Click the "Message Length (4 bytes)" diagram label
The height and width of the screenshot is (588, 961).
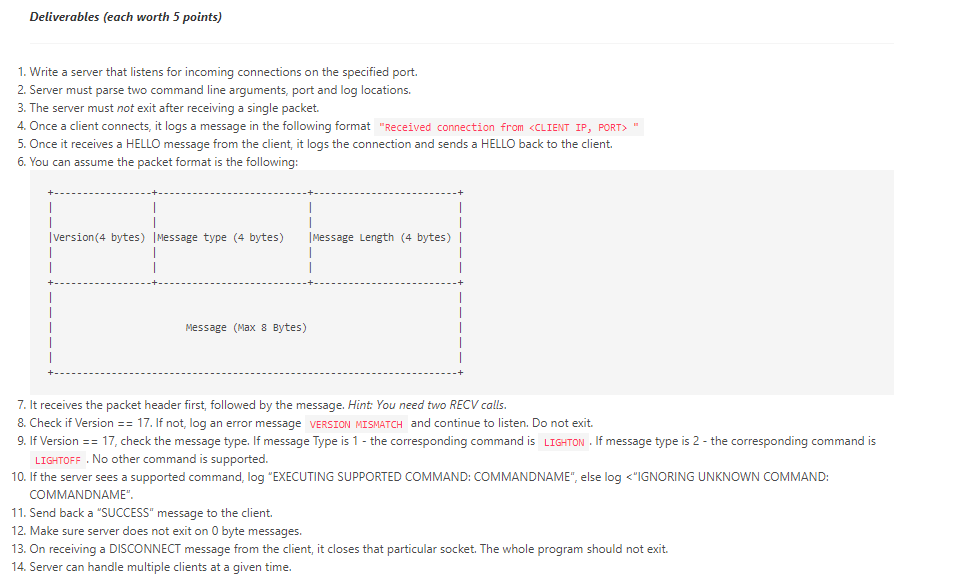[x=382, y=237]
